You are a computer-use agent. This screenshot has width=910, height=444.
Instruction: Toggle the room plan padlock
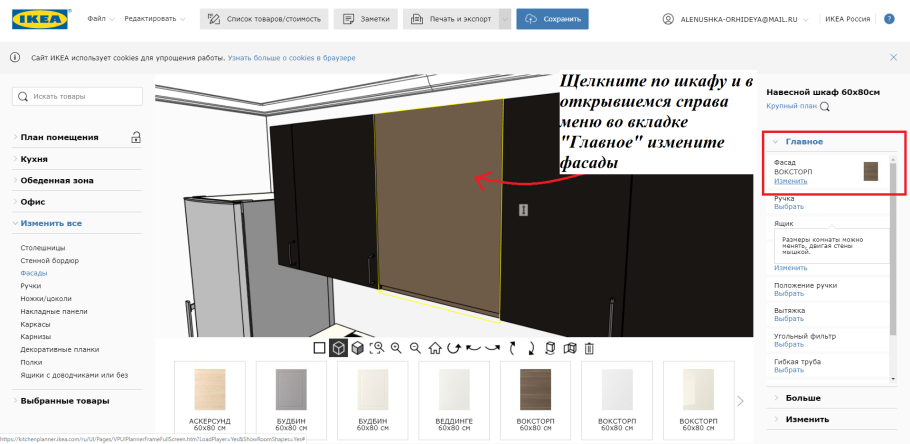(136, 137)
